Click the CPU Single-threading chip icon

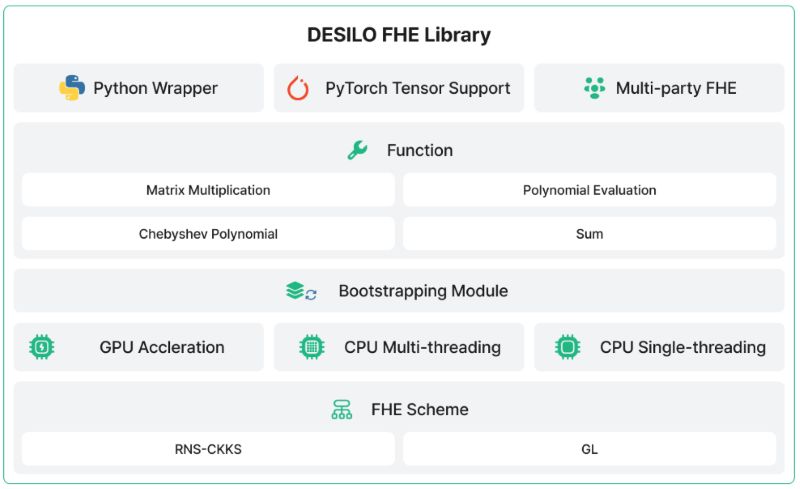pyautogui.click(x=567, y=347)
